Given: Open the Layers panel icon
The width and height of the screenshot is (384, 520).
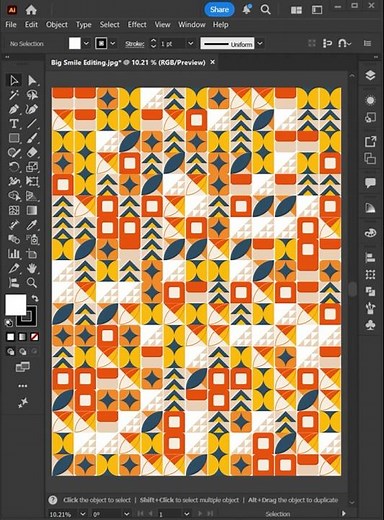Looking at the screenshot, I should point(370,75).
